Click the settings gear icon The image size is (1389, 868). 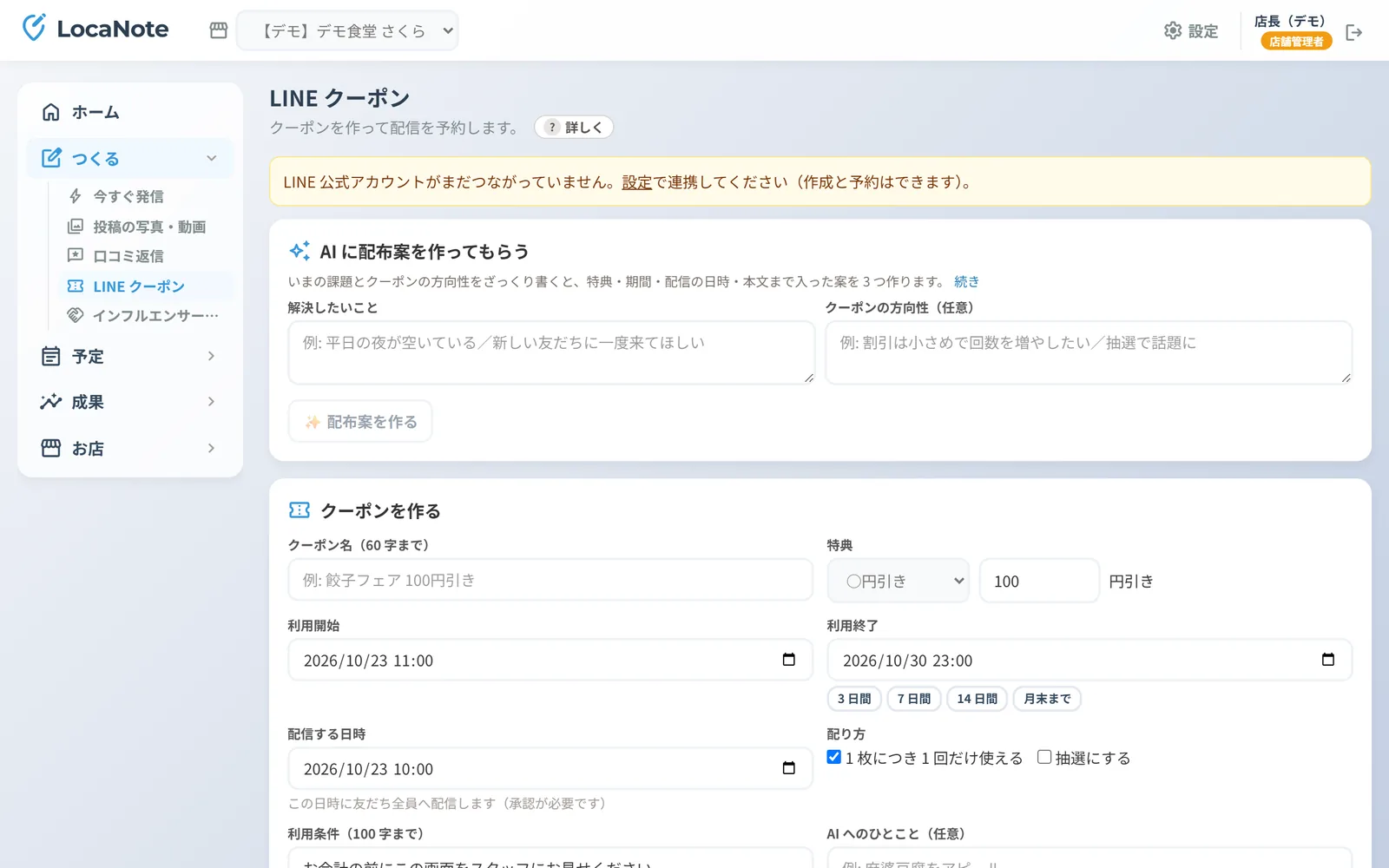tap(1173, 31)
